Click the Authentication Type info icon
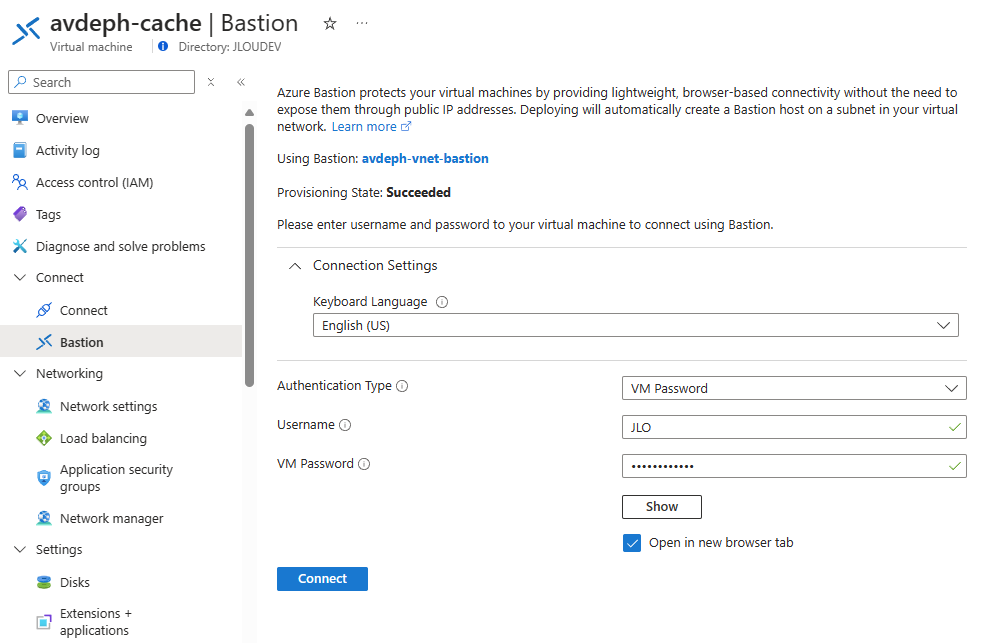This screenshot has height=643, width=984. (402, 386)
